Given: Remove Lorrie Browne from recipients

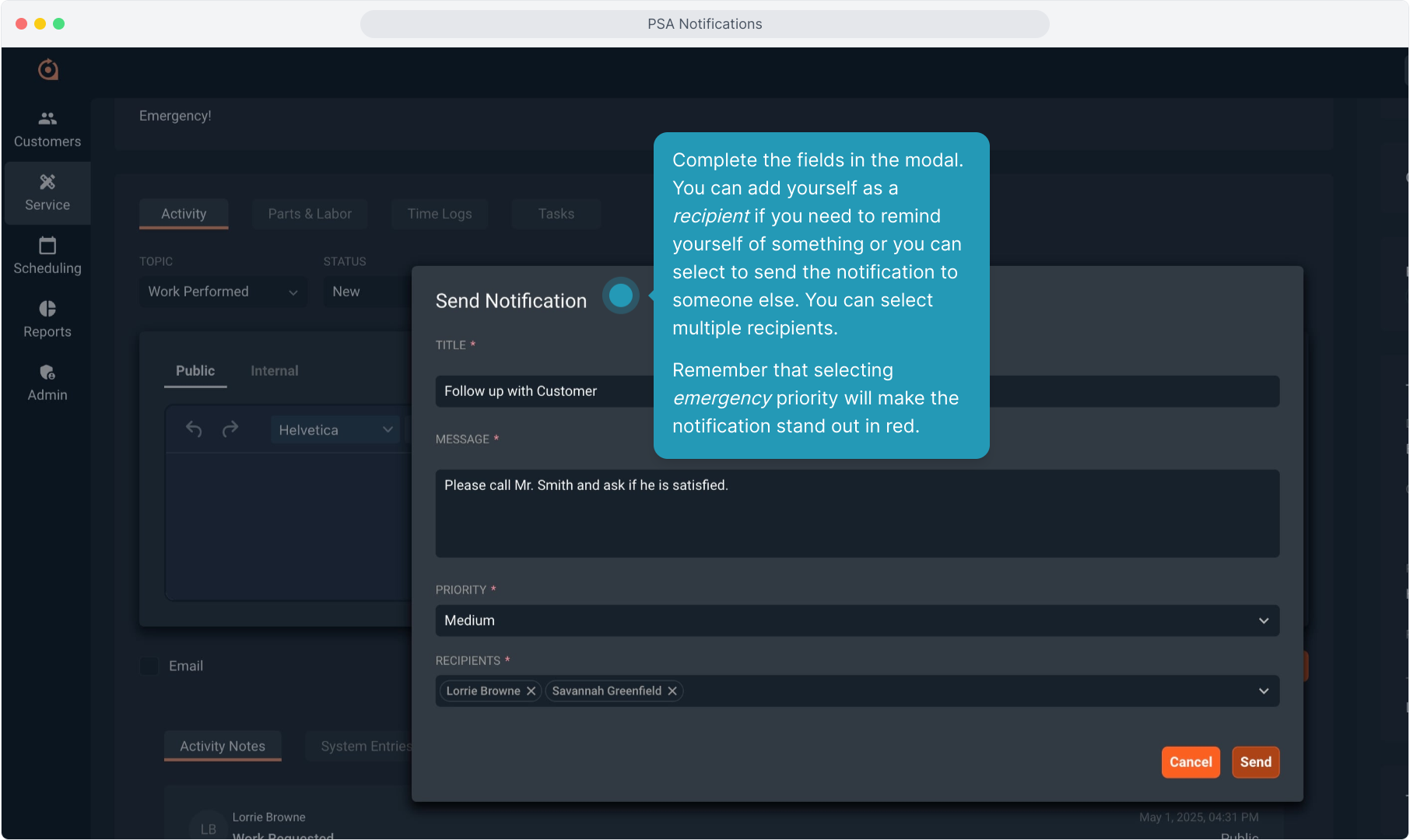Looking at the screenshot, I should (x=531, y=691).
